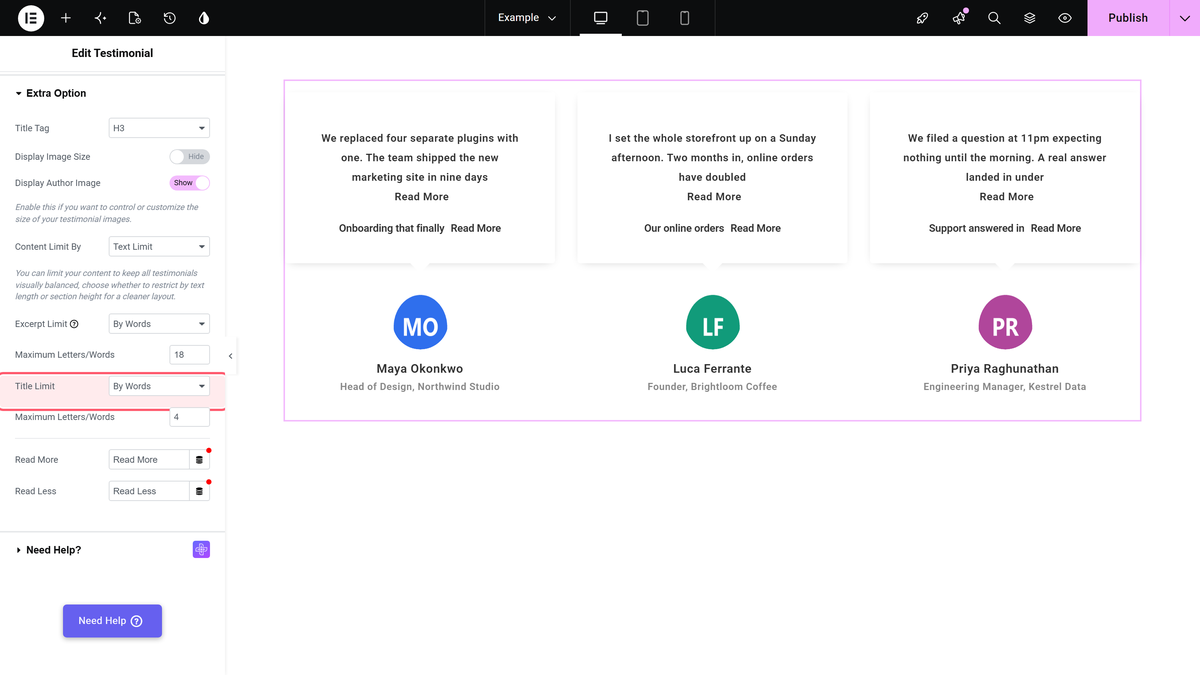This screenshot has height=675, width=1200.
Task: Click 'Founder, Brightloom Coffee' text
Action: (713, 387)
